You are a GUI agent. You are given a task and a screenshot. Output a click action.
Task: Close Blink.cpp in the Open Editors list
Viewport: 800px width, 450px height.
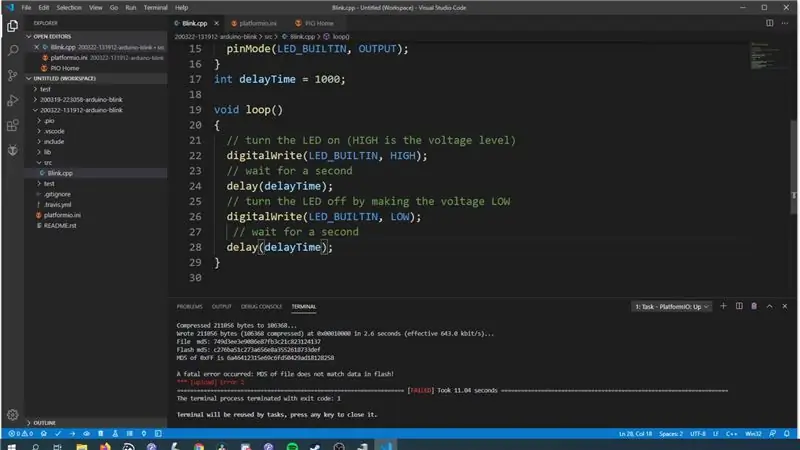point(36,47)
